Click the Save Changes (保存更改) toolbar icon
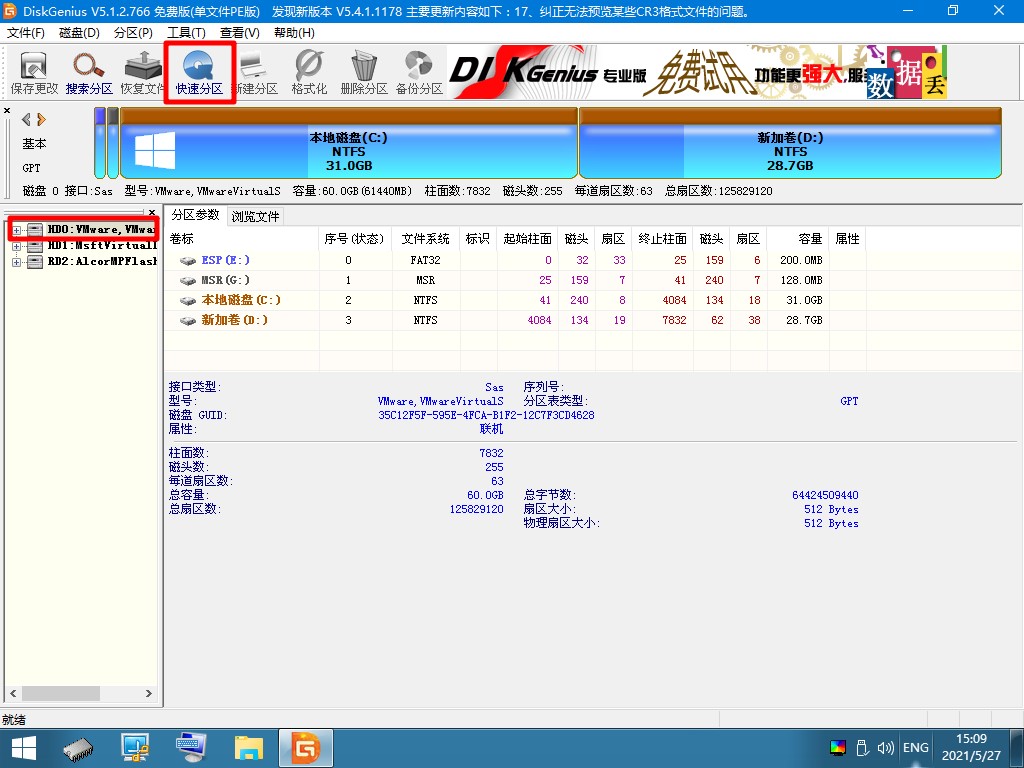The width and height of the screenshot is (1024, 768). coord(34,72)
